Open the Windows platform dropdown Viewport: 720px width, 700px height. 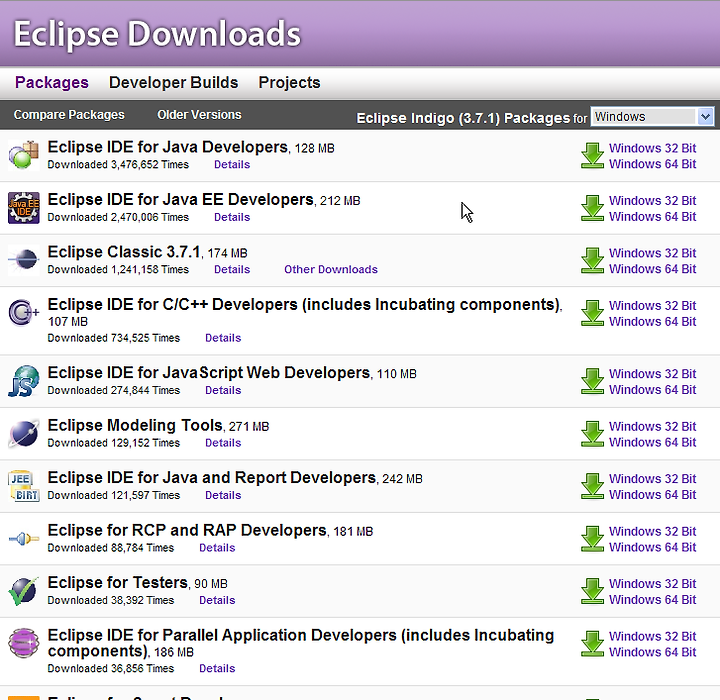tap(652, 117)
